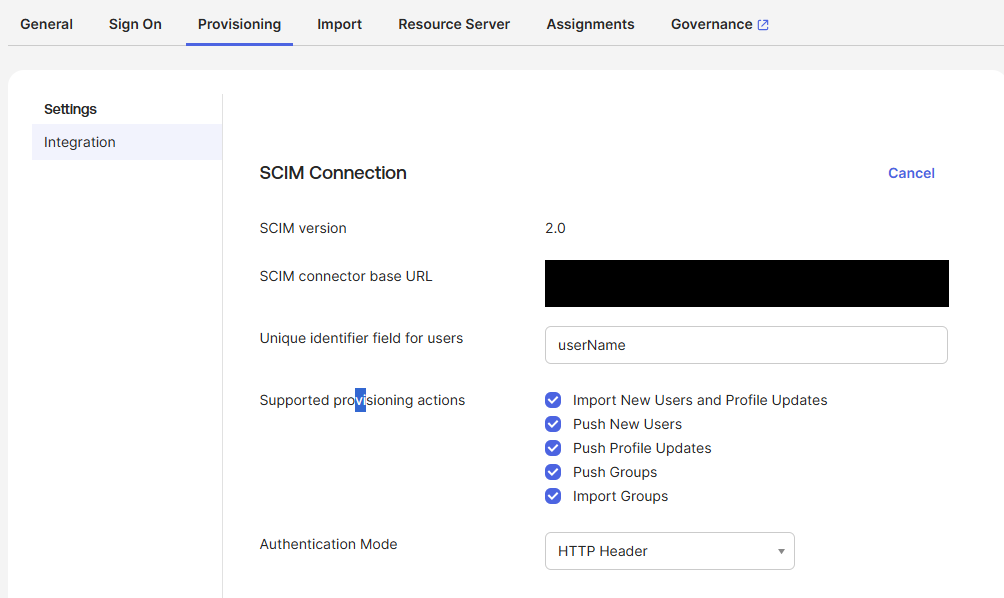Open the General tab
The width and height of the screenshot is (1004, 598).
pyautogui.click(x=46, y=24)
